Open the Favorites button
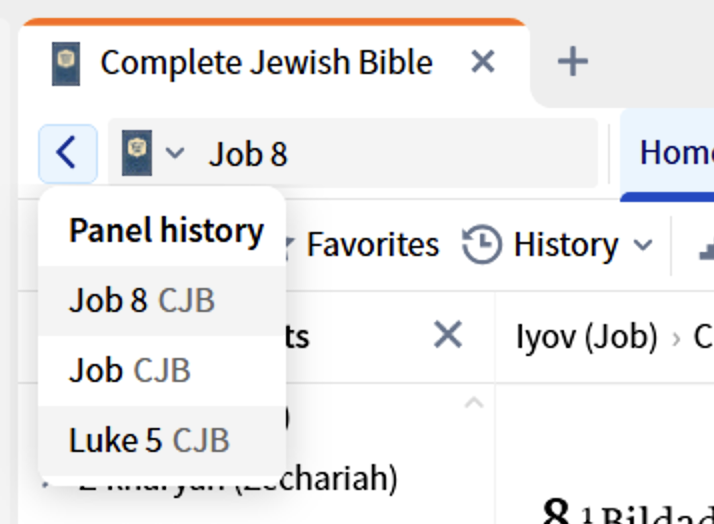The width and height of the screenshot is (714, 524). tap(370, 245)
